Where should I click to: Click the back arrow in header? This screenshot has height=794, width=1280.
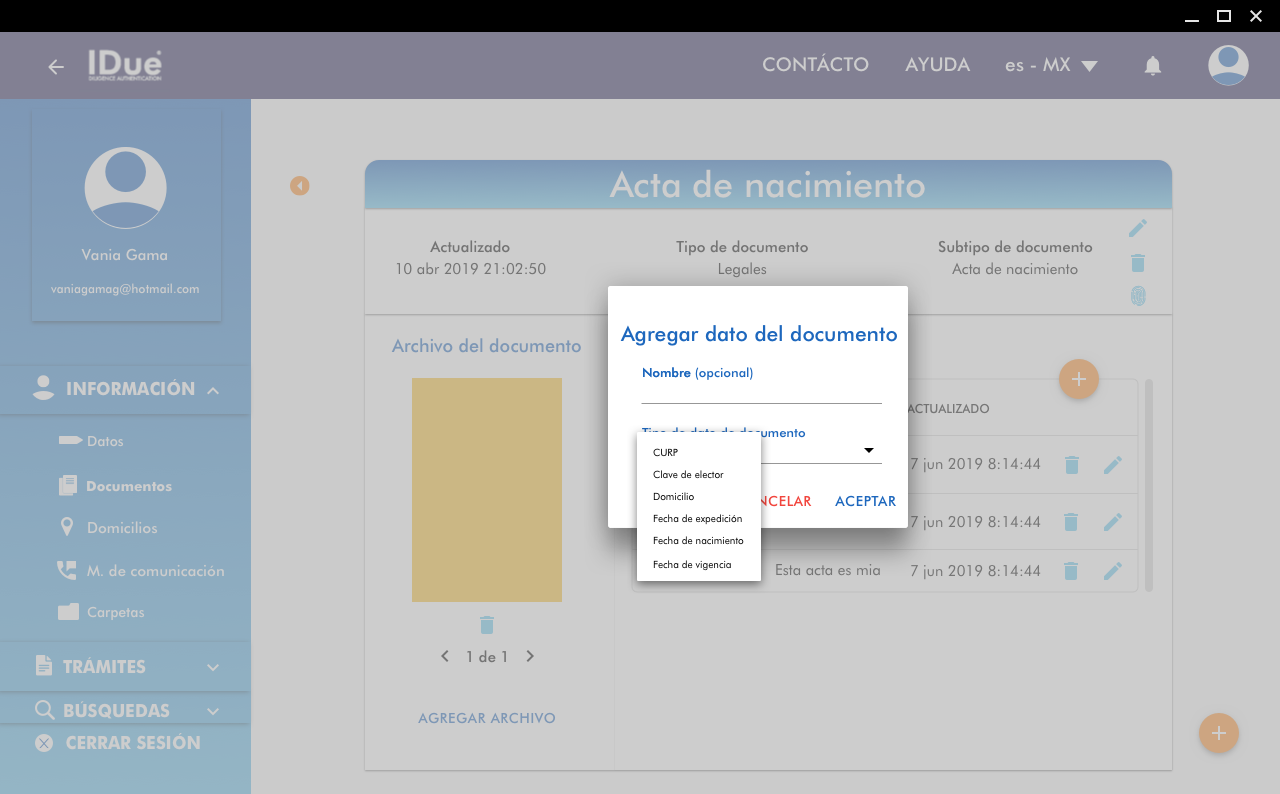tap(56, 67)
